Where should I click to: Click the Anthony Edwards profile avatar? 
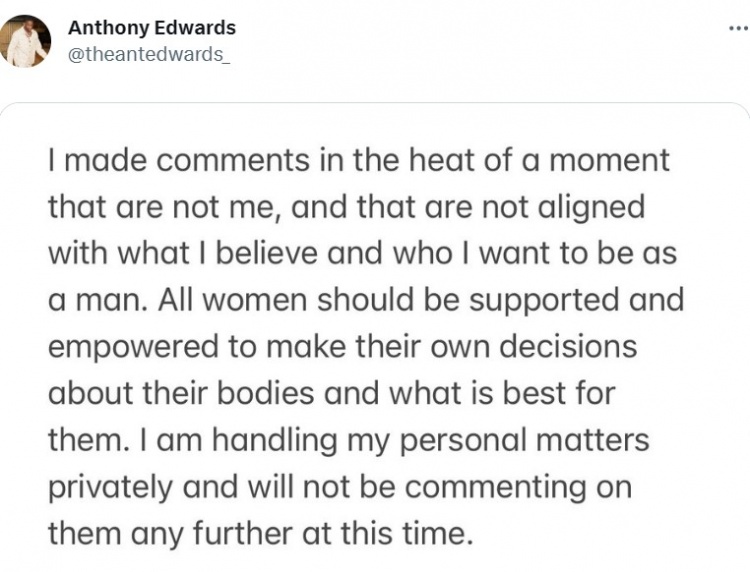pyautogui.click(x=25, y=41)
